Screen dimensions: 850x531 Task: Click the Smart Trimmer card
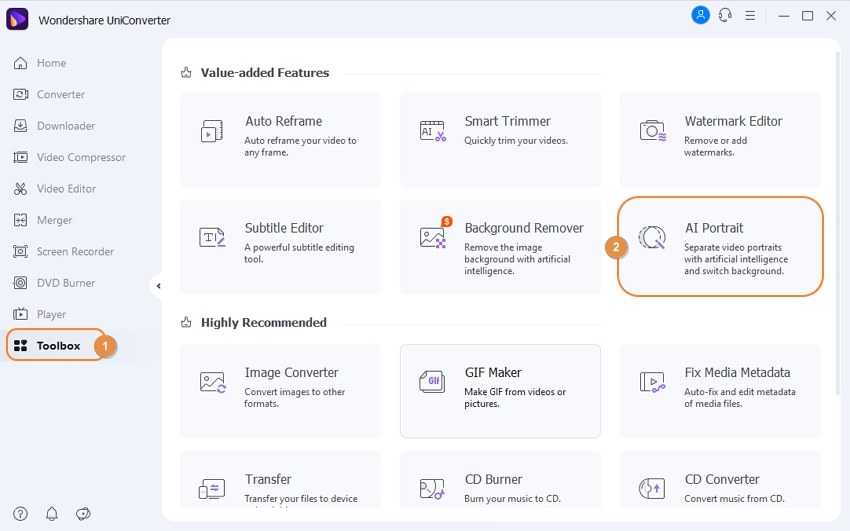tap(500, 139)
